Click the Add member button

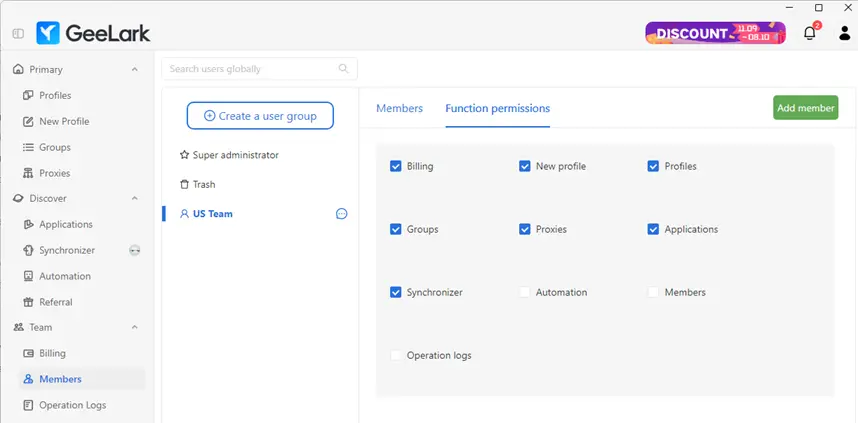pyautogui.click(x=805, y=108)
